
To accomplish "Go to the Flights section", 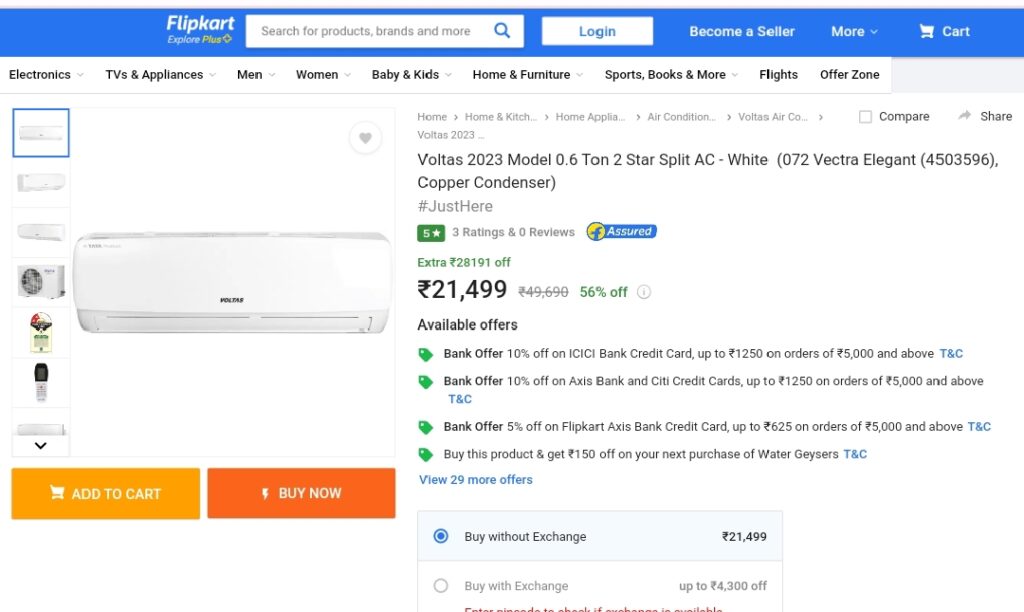I will pyautogui.click(x=778, y=74).
